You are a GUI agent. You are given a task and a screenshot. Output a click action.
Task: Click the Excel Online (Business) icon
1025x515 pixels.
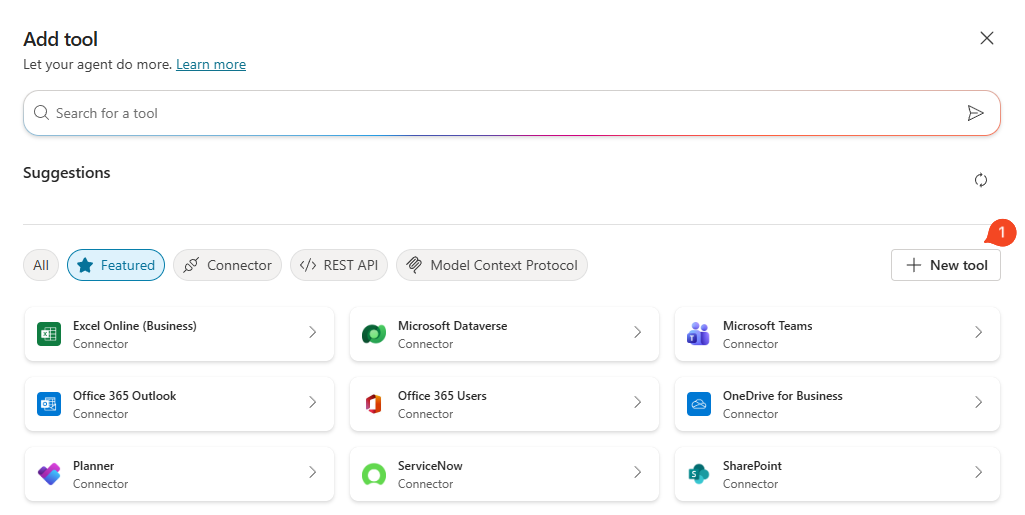tap(49, 334)
